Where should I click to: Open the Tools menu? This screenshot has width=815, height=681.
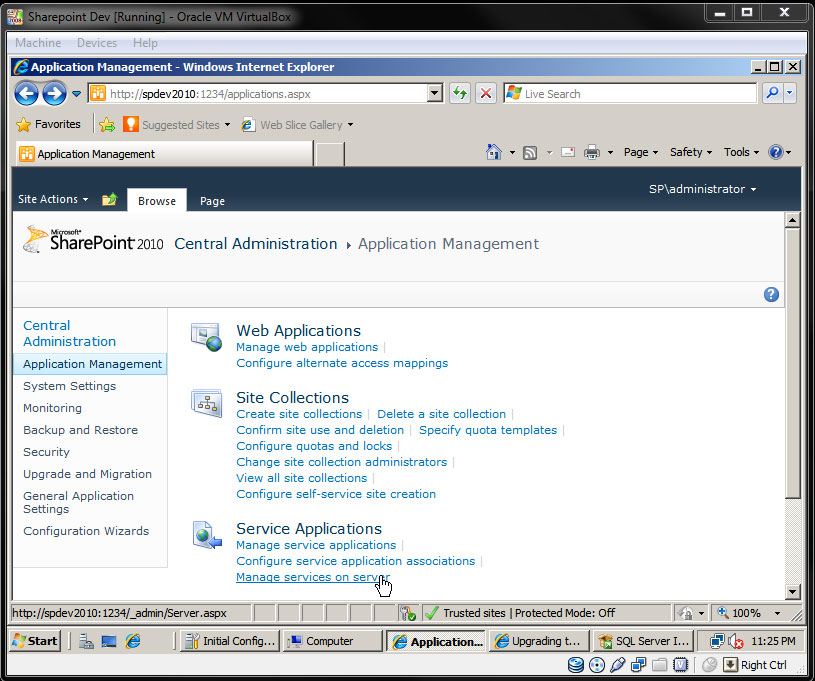click(741, 152)
